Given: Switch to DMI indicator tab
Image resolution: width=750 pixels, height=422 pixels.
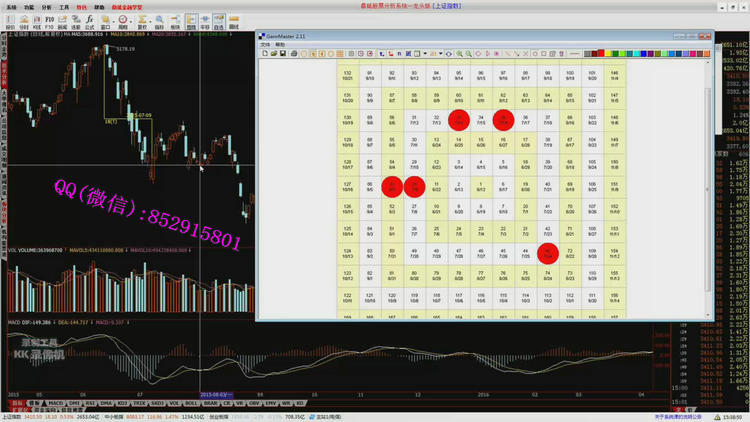Looking at the screenshot, I should pyautogui.click(x=74, y=403).
